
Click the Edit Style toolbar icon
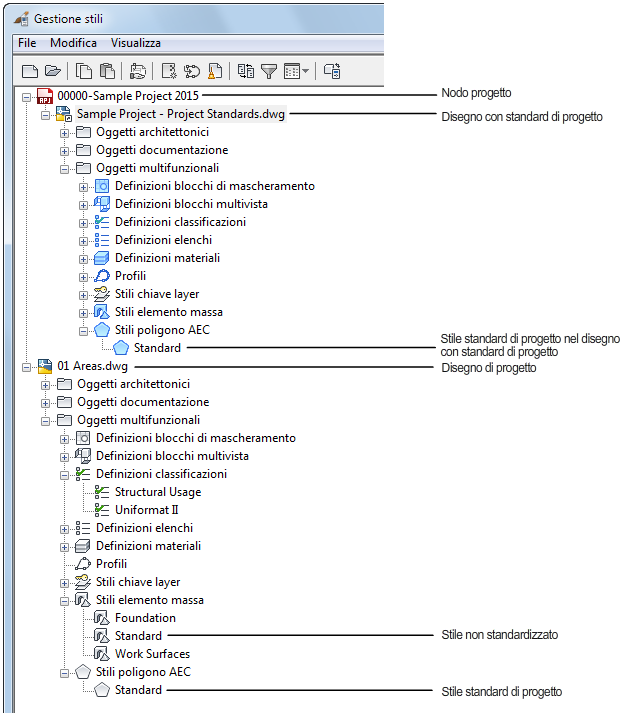point(138,71)
